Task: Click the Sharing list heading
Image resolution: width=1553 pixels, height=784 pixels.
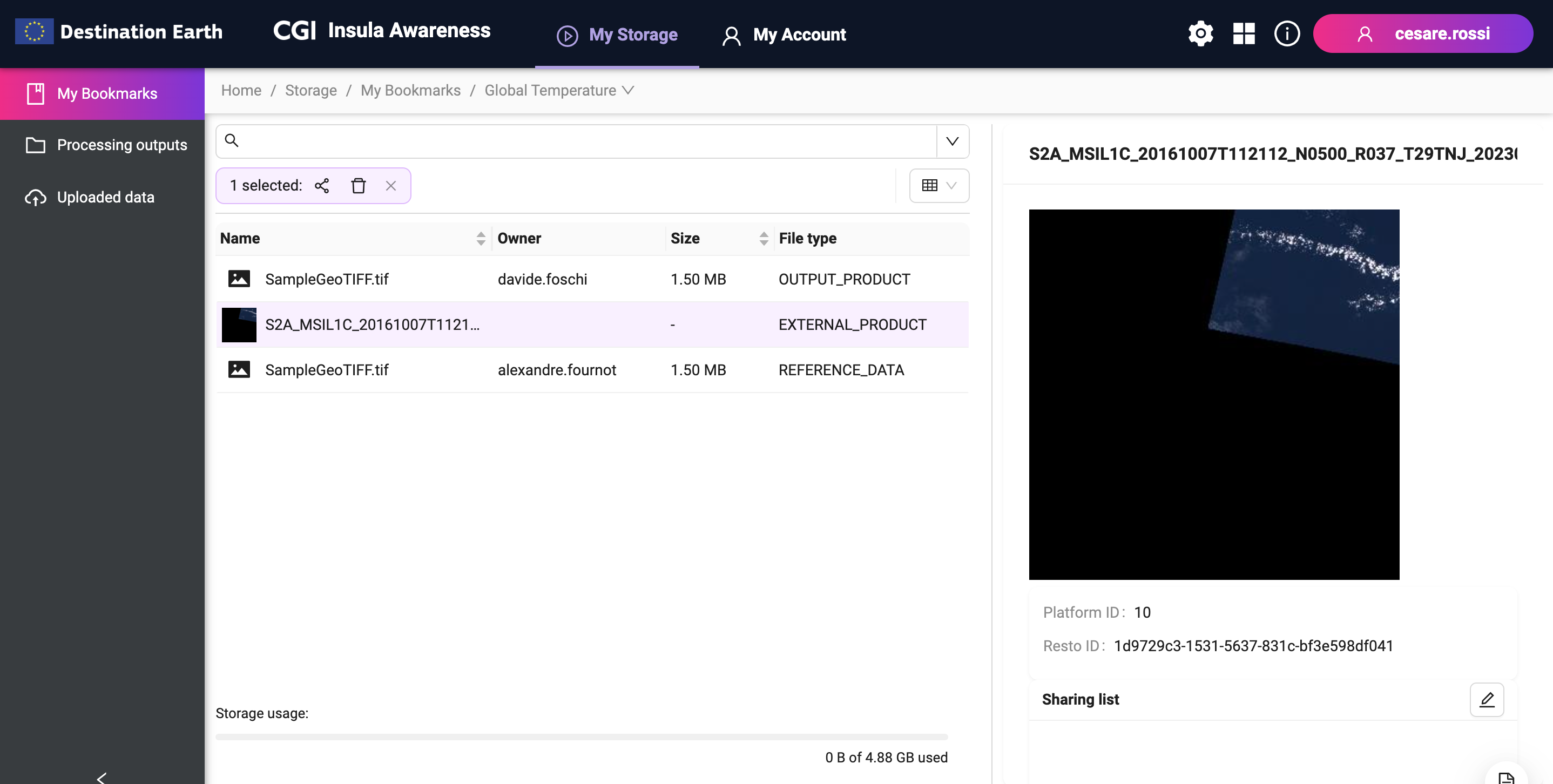Action: 1081,699
